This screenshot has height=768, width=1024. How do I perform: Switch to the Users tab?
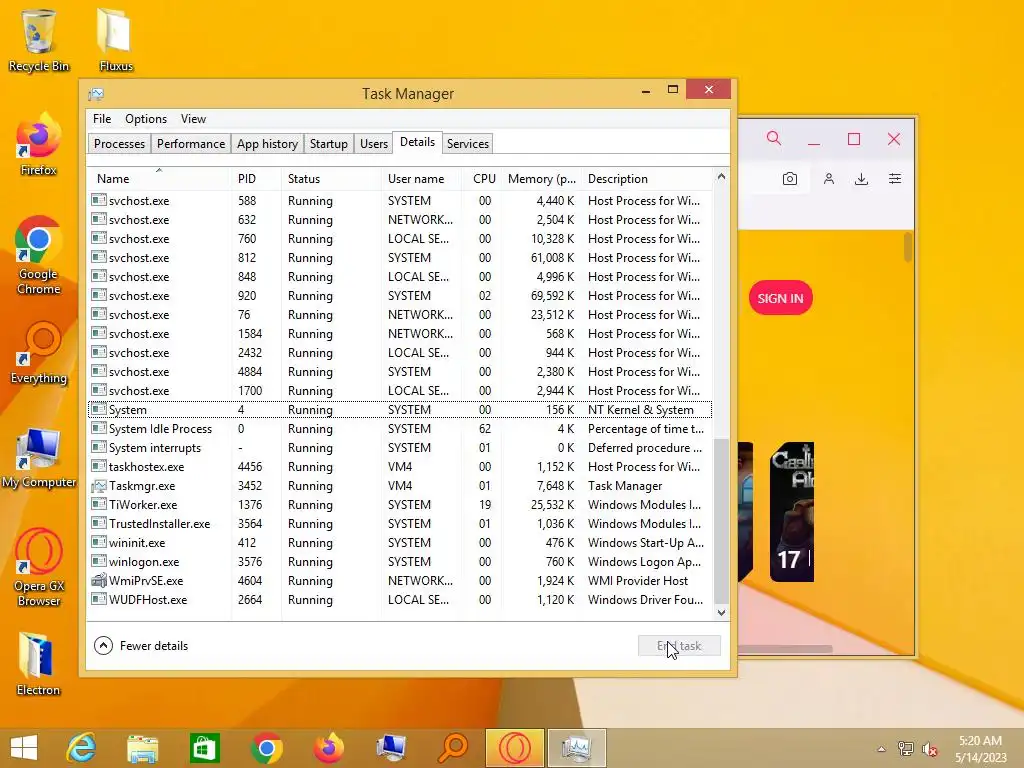[374, 144]
